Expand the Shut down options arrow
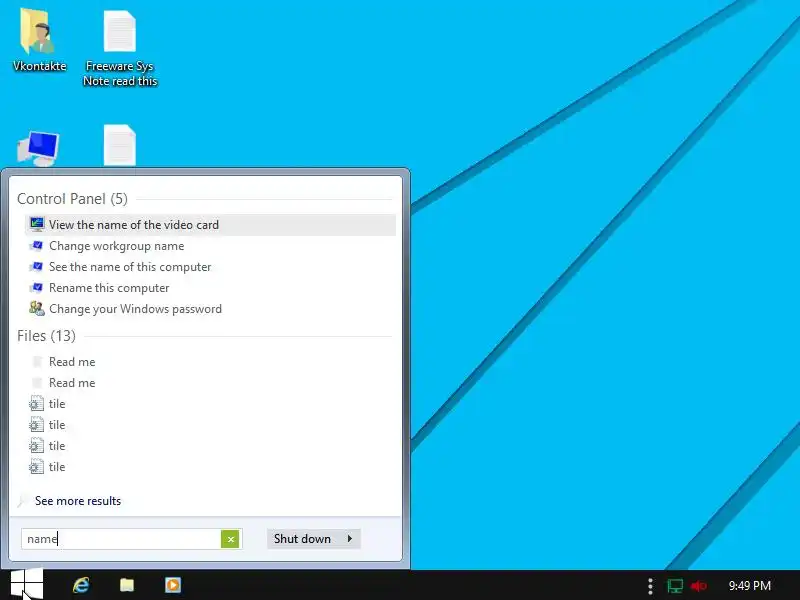 click(x=349, y=539)
